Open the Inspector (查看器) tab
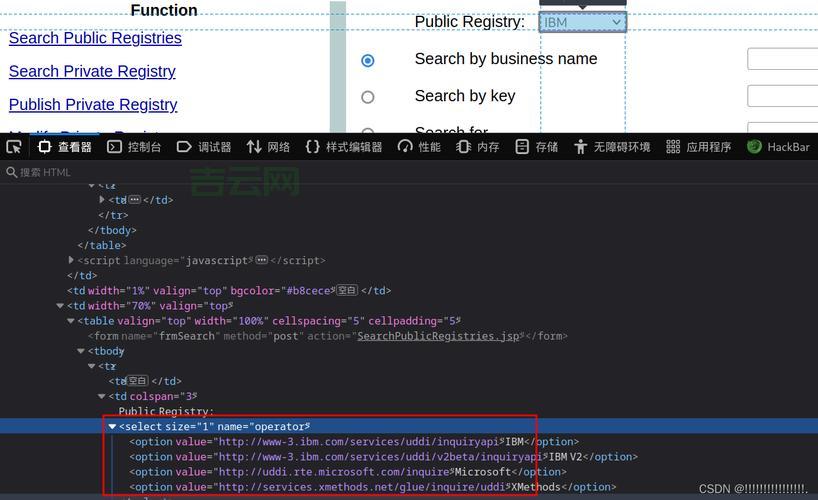Viewport: 818px width, 500px height. pos(65,147)
